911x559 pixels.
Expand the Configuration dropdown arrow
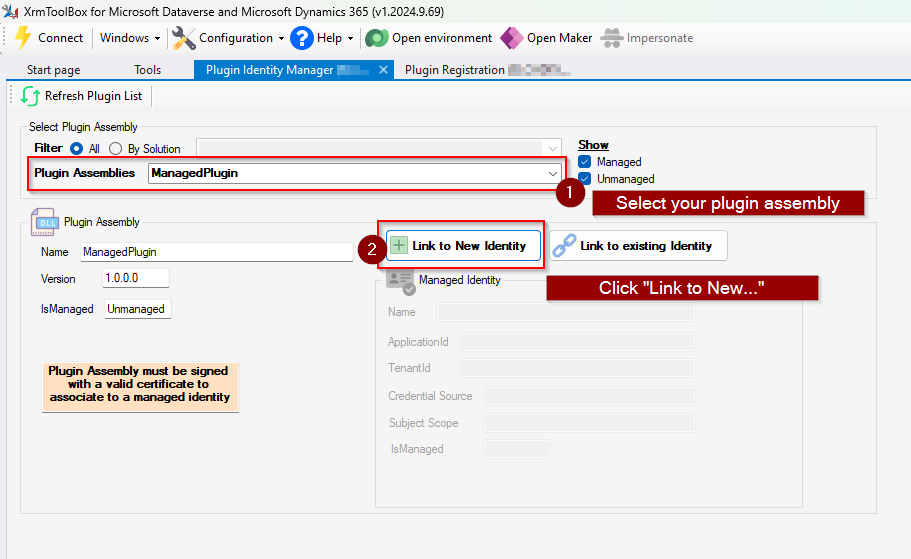(281, 38)
